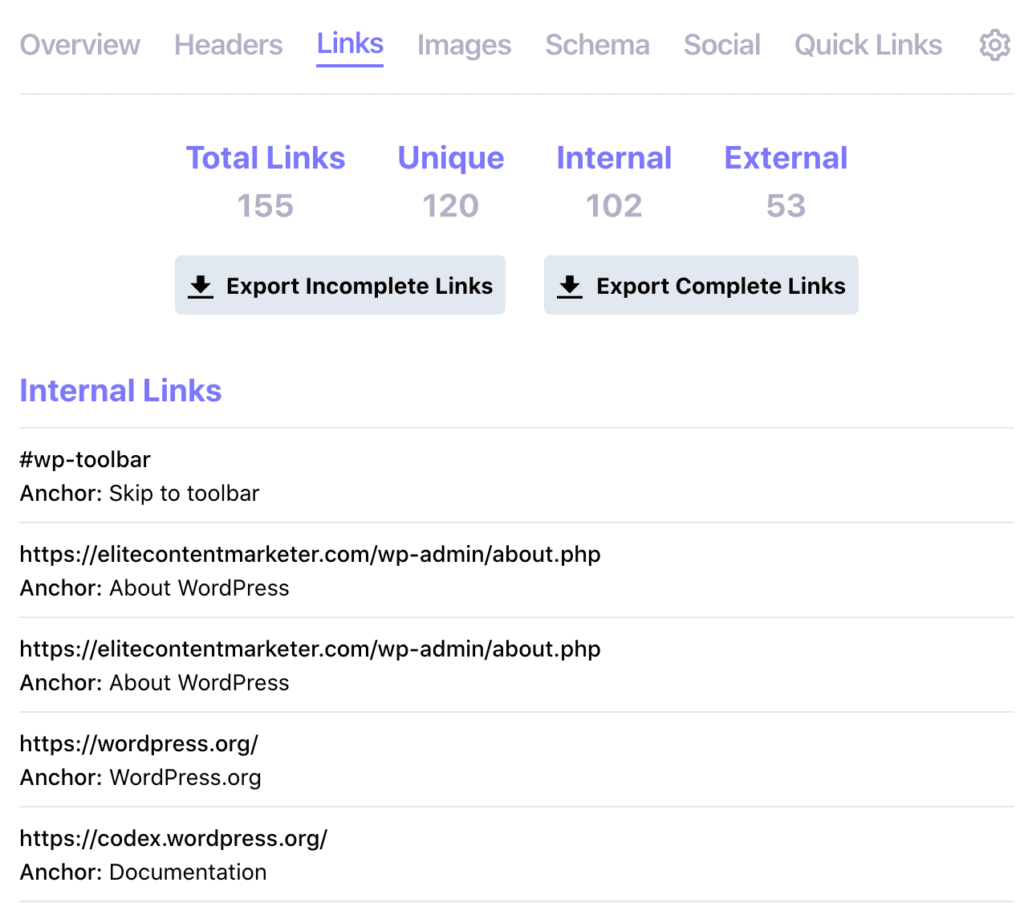Open the codex.wordpress.org Documentation link
This screenshot has width=1024, height=907.
point(173,838)
